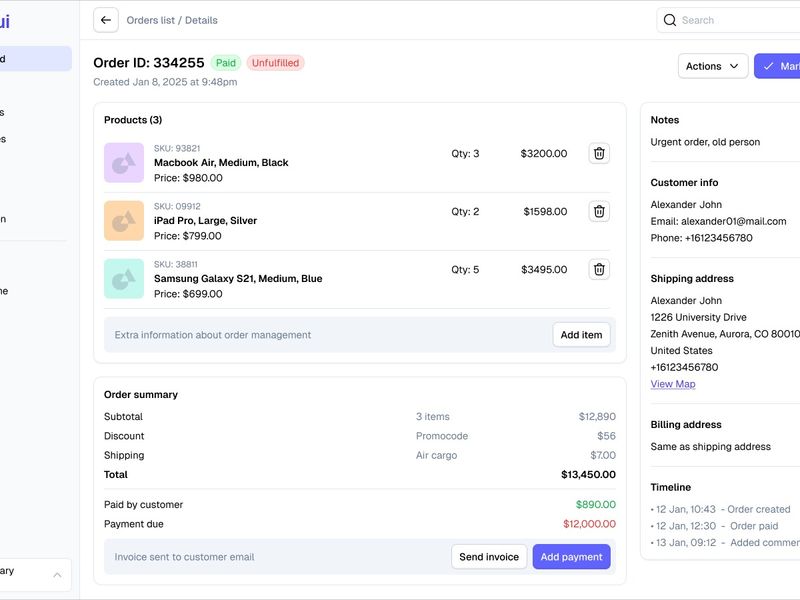Delete Samsung Galaxy S21 via trash icon
This screenshot has width=800, height=600.
(598, 269)
